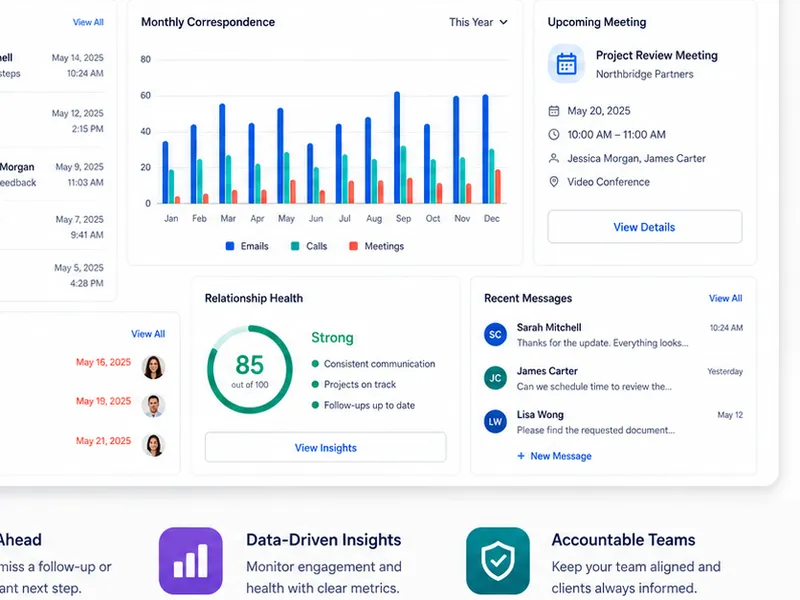Open the Lisa Wong message preview

point(613,422)
